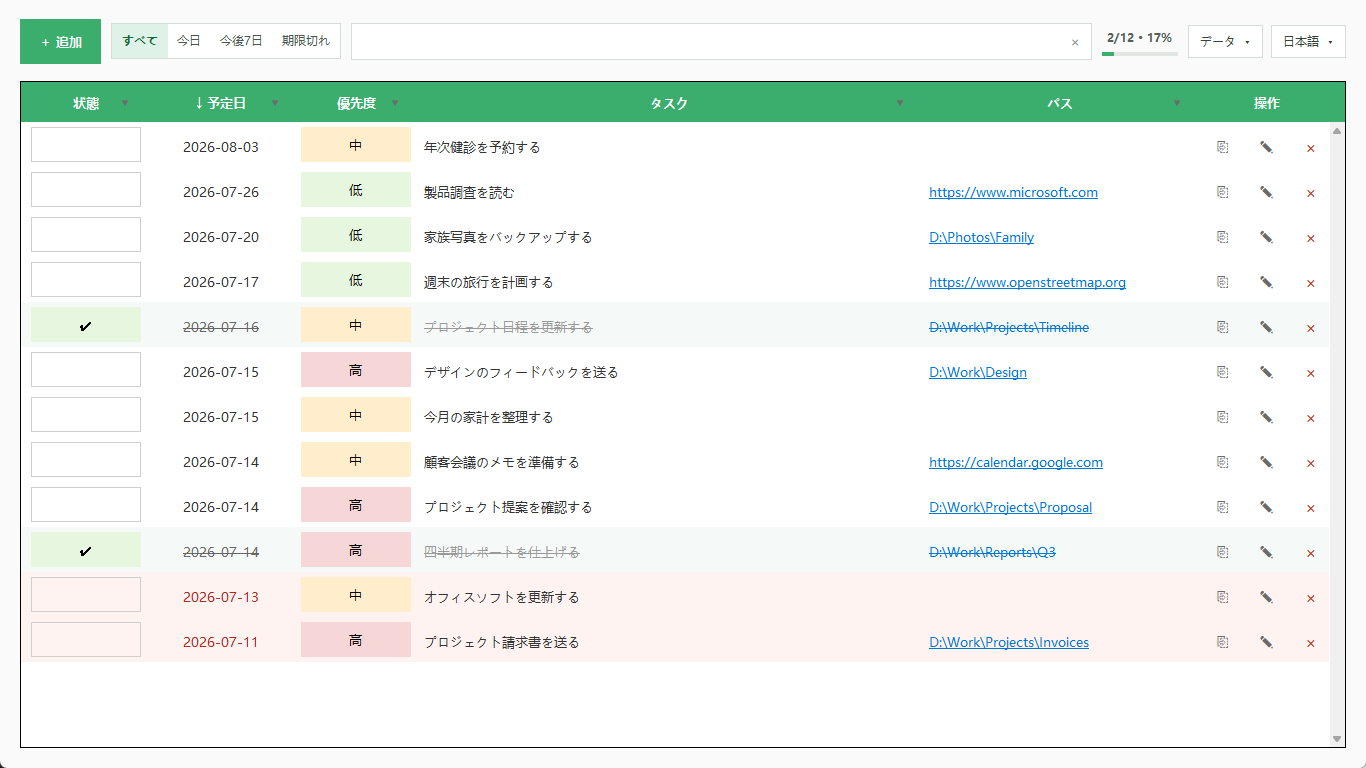Filter by 期限切れ tasks
Image resolution: width=1366 pixels, height=768 pixels.
306,41
